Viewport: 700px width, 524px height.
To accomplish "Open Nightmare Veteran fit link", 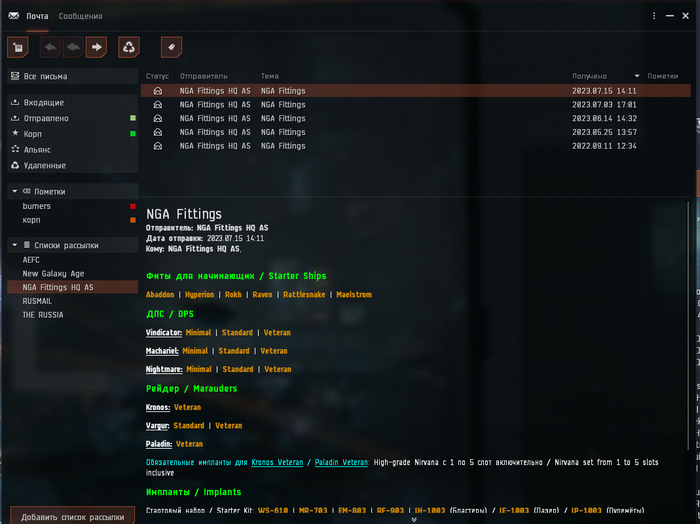I will 278,369.
